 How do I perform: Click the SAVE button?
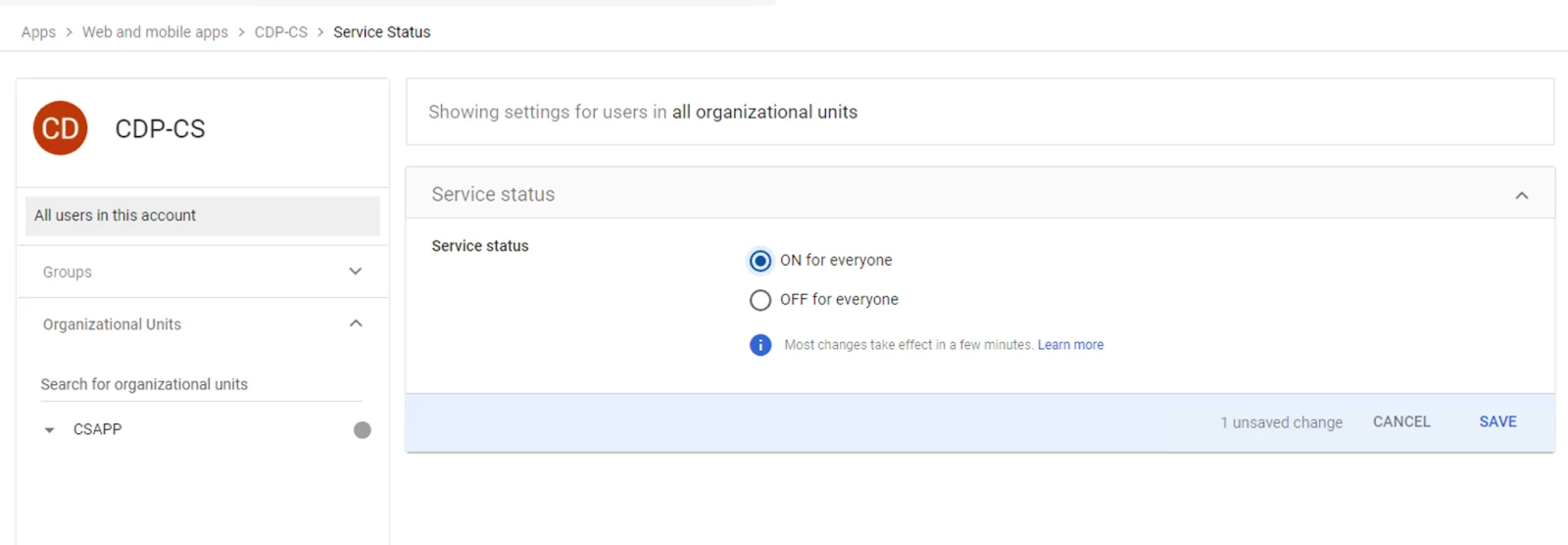coord(1497,421)
